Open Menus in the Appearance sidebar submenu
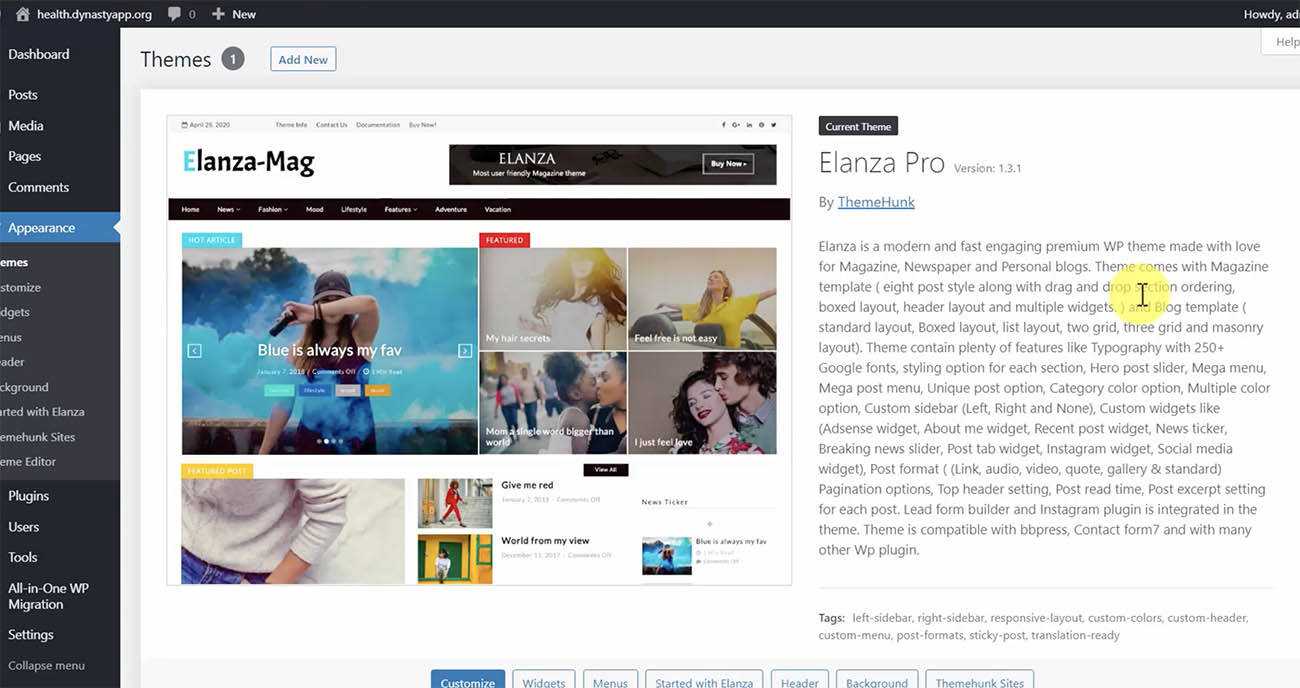The image size is (1300, 688). [x=11, y=338]
